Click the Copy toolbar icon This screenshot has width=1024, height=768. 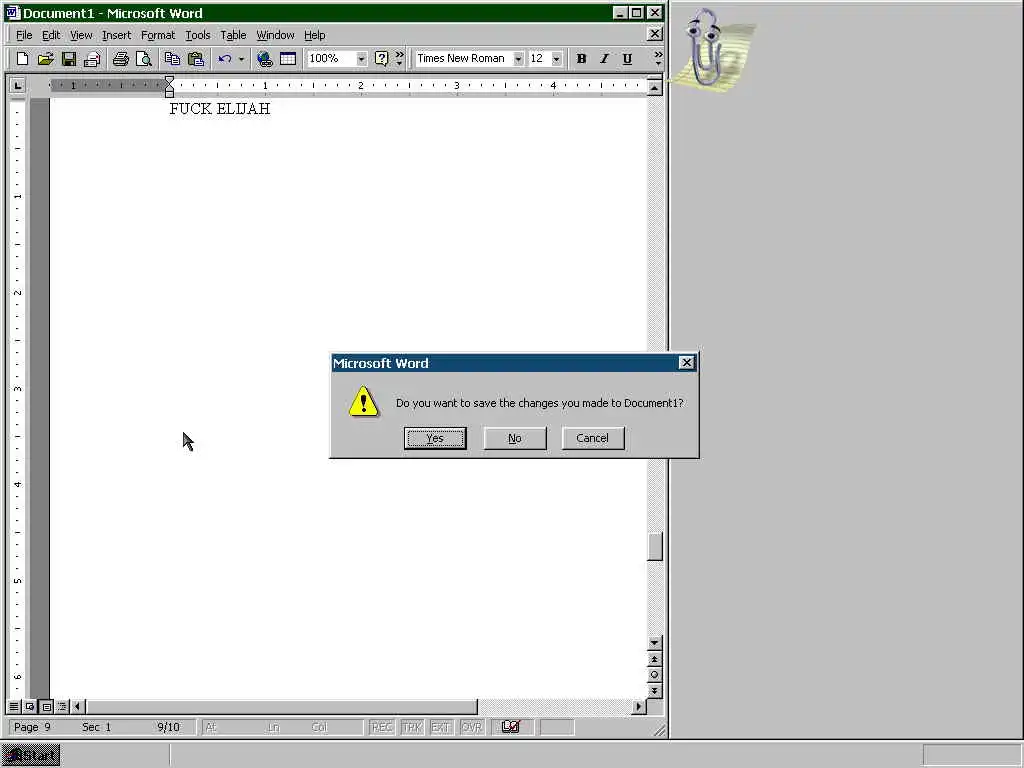click(x=172, y=59)
